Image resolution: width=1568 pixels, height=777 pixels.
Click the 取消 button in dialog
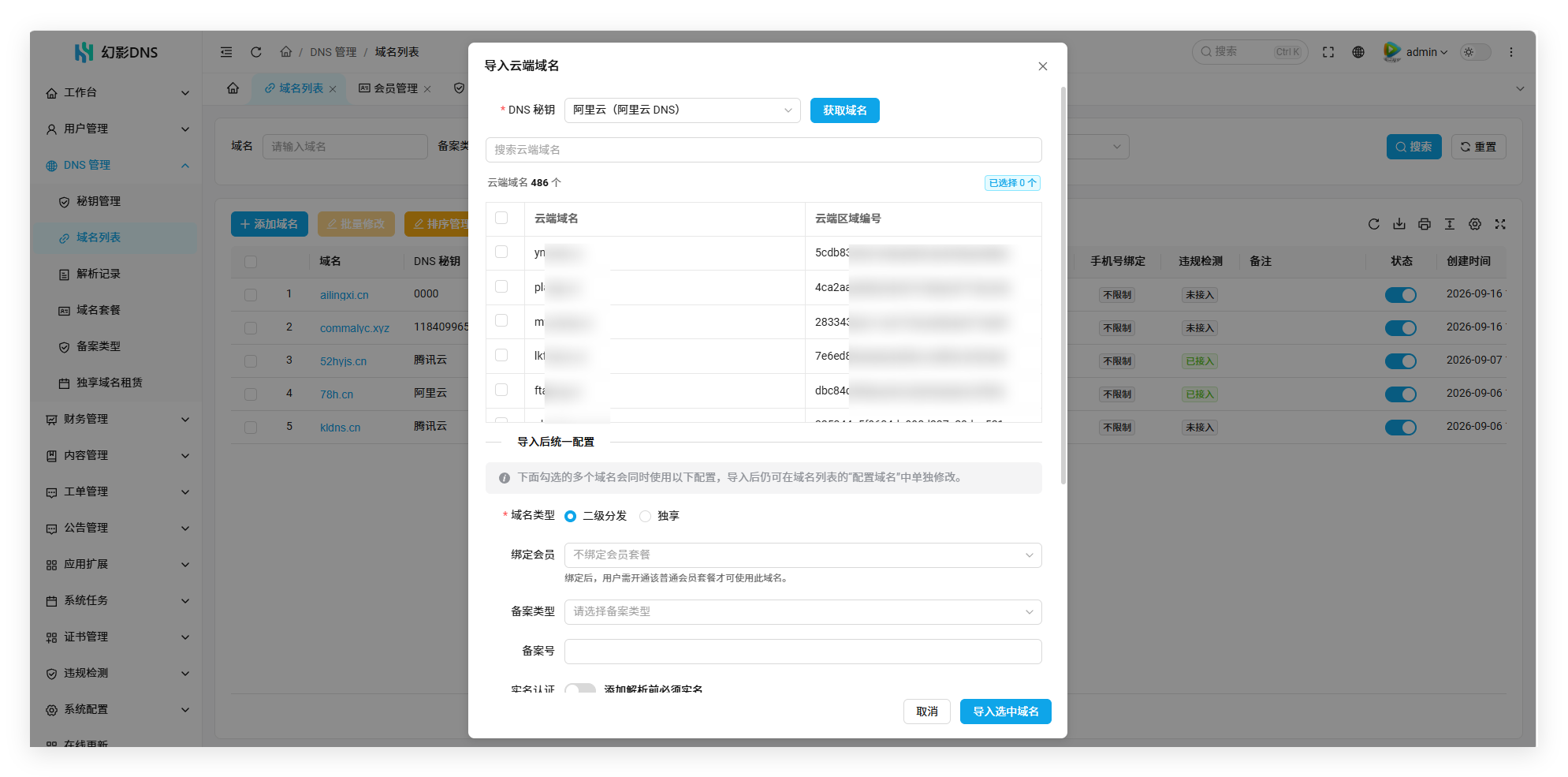click(x=927, y=712)
